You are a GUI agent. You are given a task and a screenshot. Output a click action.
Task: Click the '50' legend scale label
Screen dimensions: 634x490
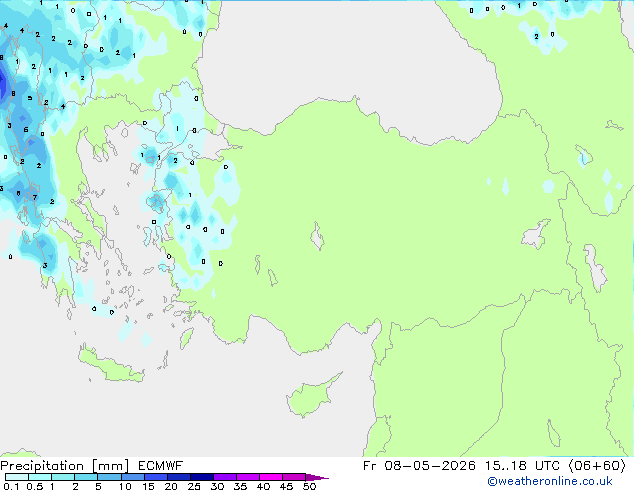point(309,486)
